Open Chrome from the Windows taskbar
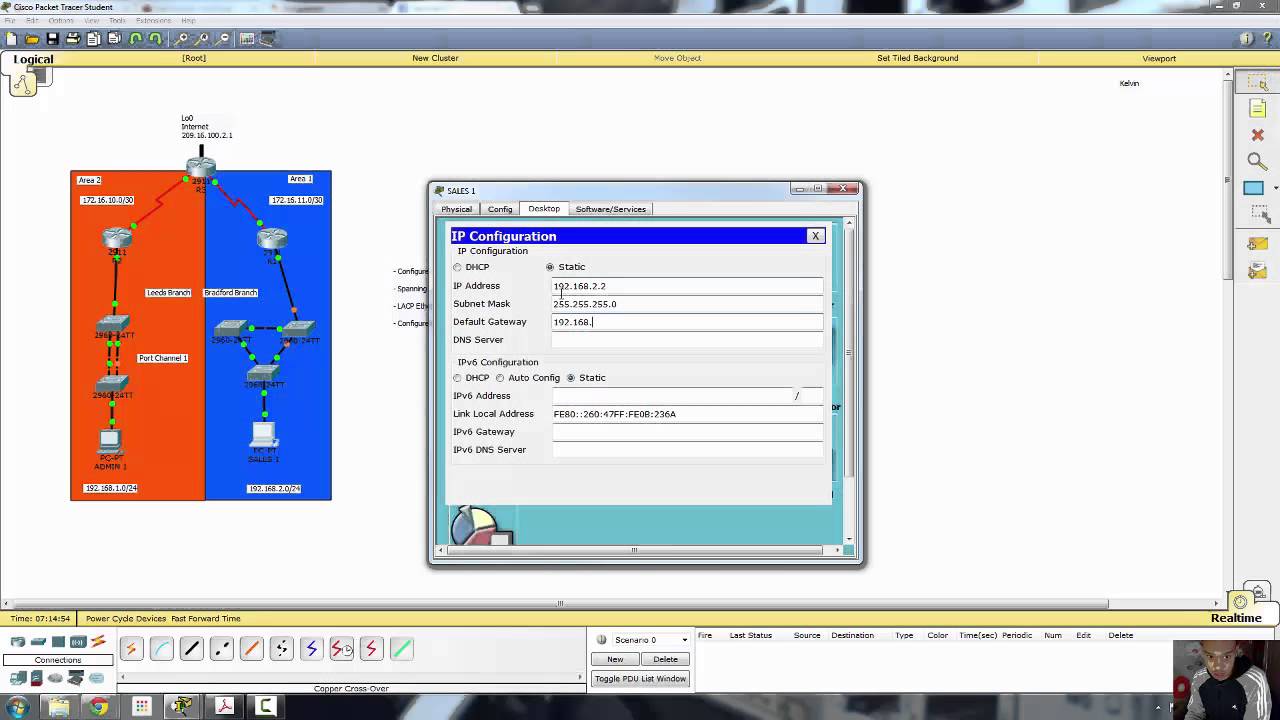This screenshot has width=1280, height=720. [99, 707]
